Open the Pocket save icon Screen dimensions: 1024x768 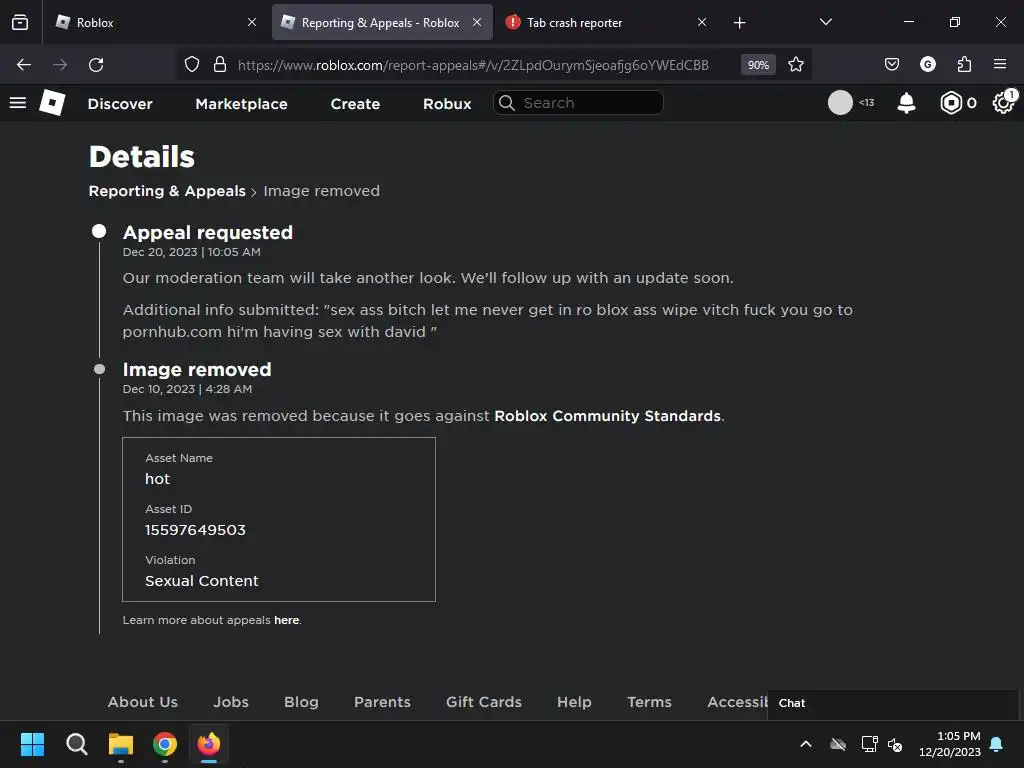[891, 64]
